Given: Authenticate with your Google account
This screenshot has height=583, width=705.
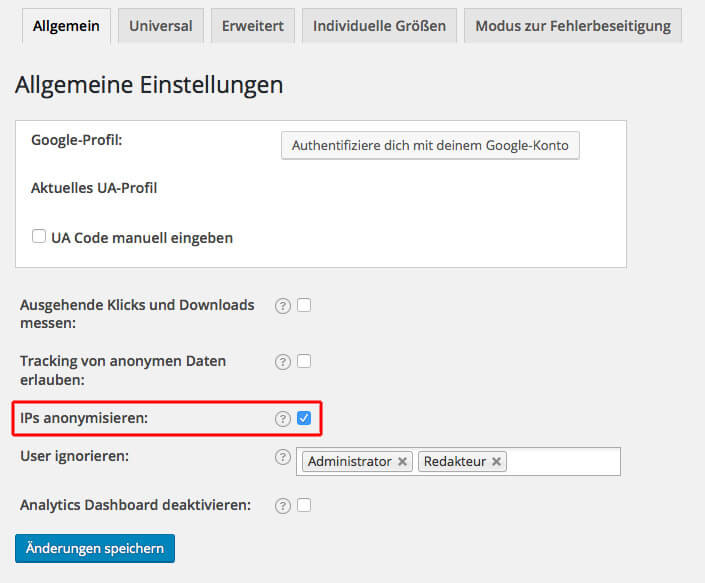Looking at the screenshot, I should pyautogui.click(x=430, y=145).
